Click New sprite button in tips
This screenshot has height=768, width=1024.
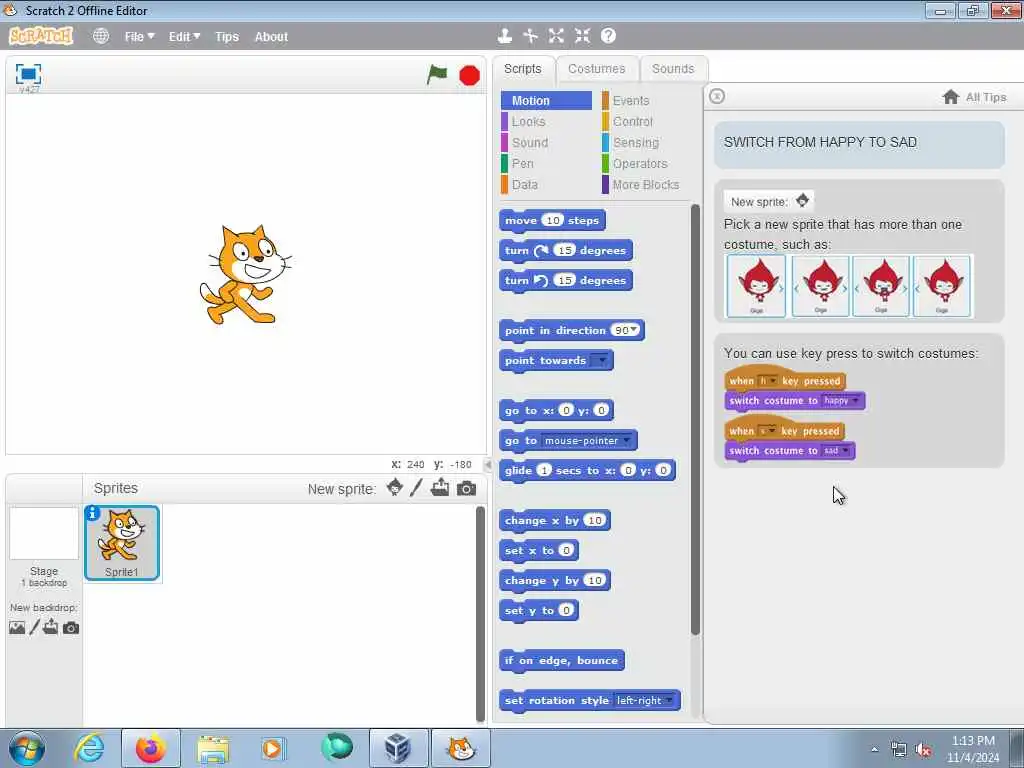[x=769, y=201]
